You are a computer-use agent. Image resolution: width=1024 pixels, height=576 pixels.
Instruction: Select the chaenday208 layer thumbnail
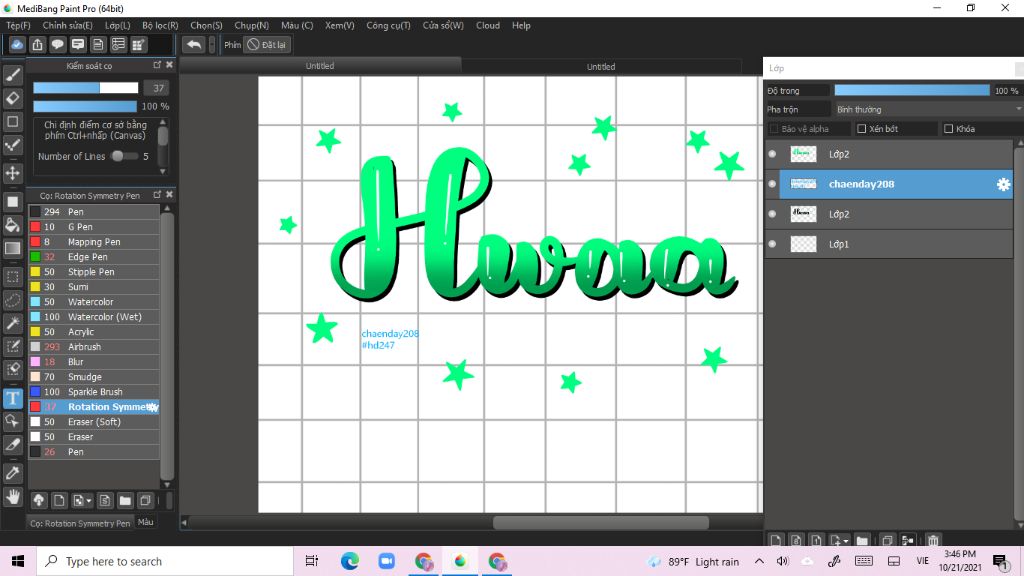[803, 184]
